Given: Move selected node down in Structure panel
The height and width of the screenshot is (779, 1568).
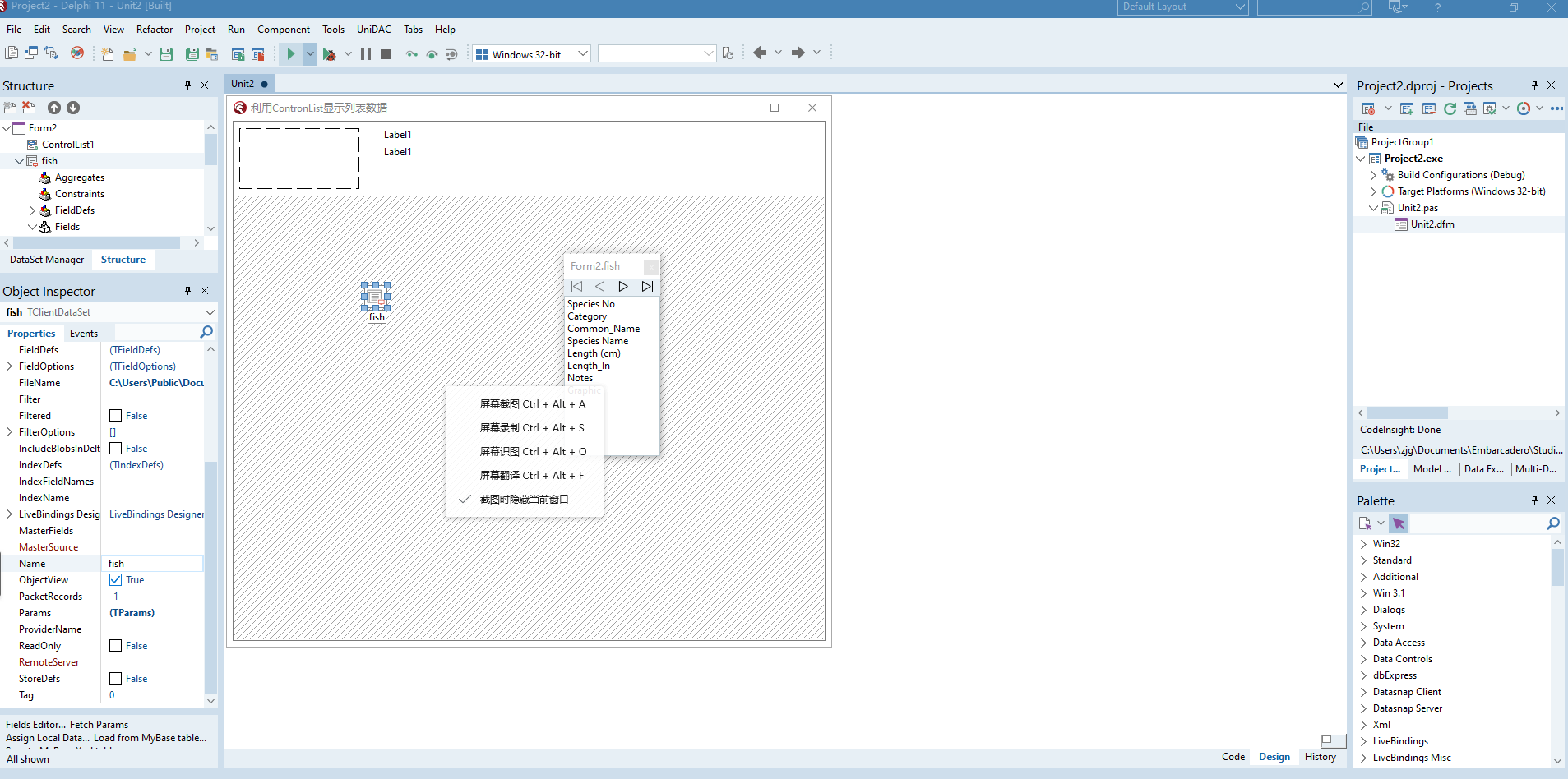Looking at the screenshot, I should tap(73, 108).
